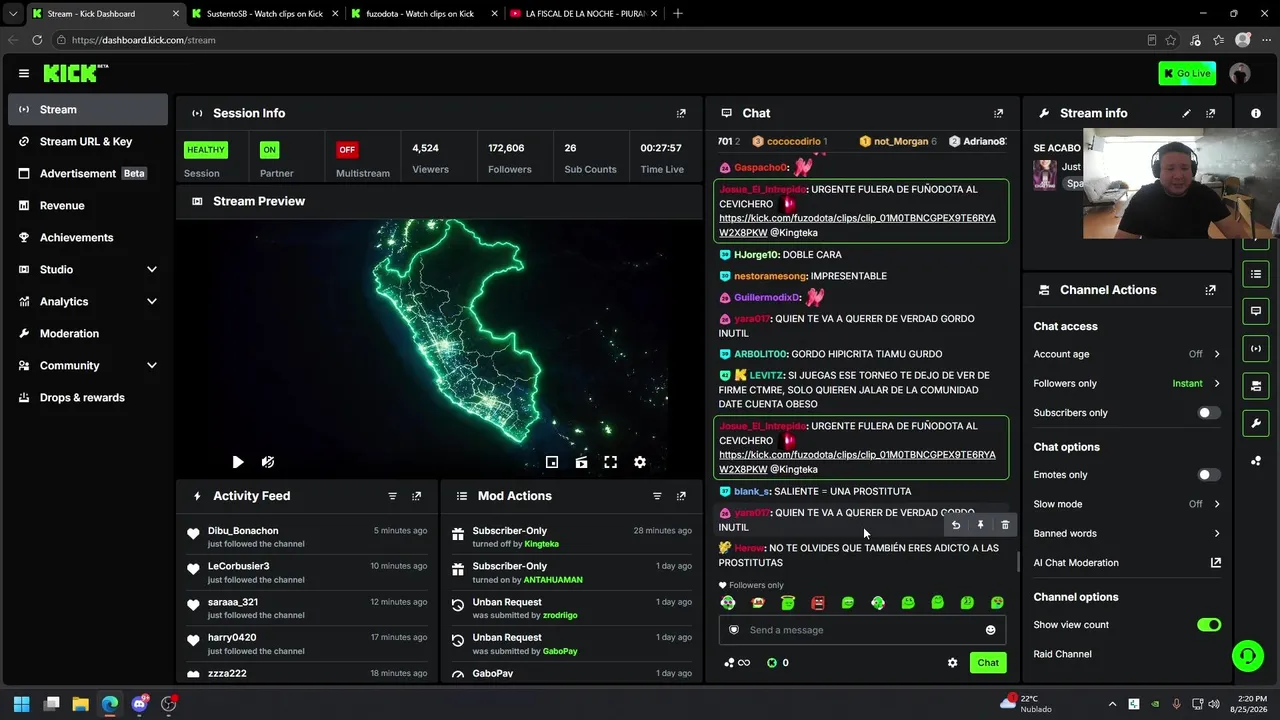The width and height of the screenshot is (1280, 720).
Task: Switch to SustentoSB clips browser tab
Action: click(264, 14)
